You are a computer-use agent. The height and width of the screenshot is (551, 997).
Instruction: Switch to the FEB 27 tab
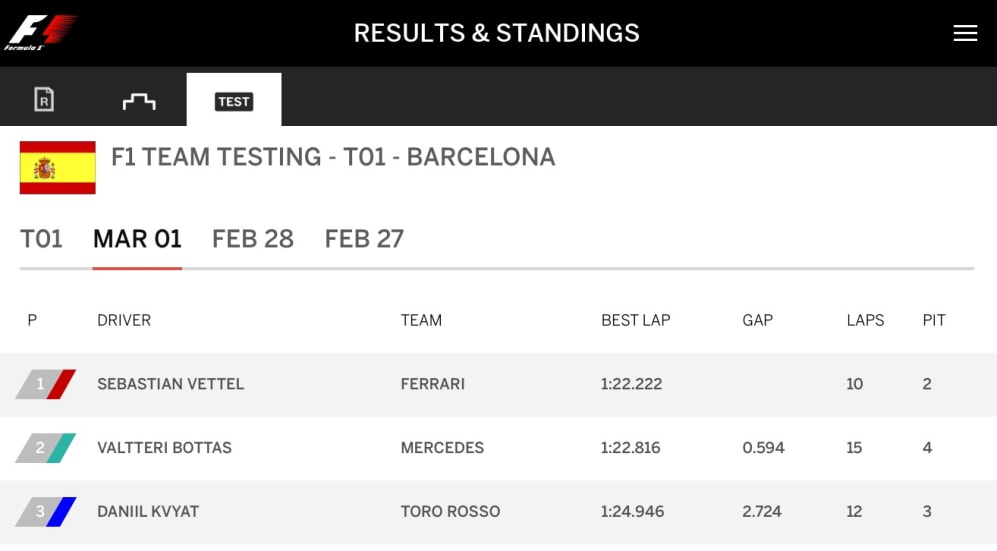point(364,239)
